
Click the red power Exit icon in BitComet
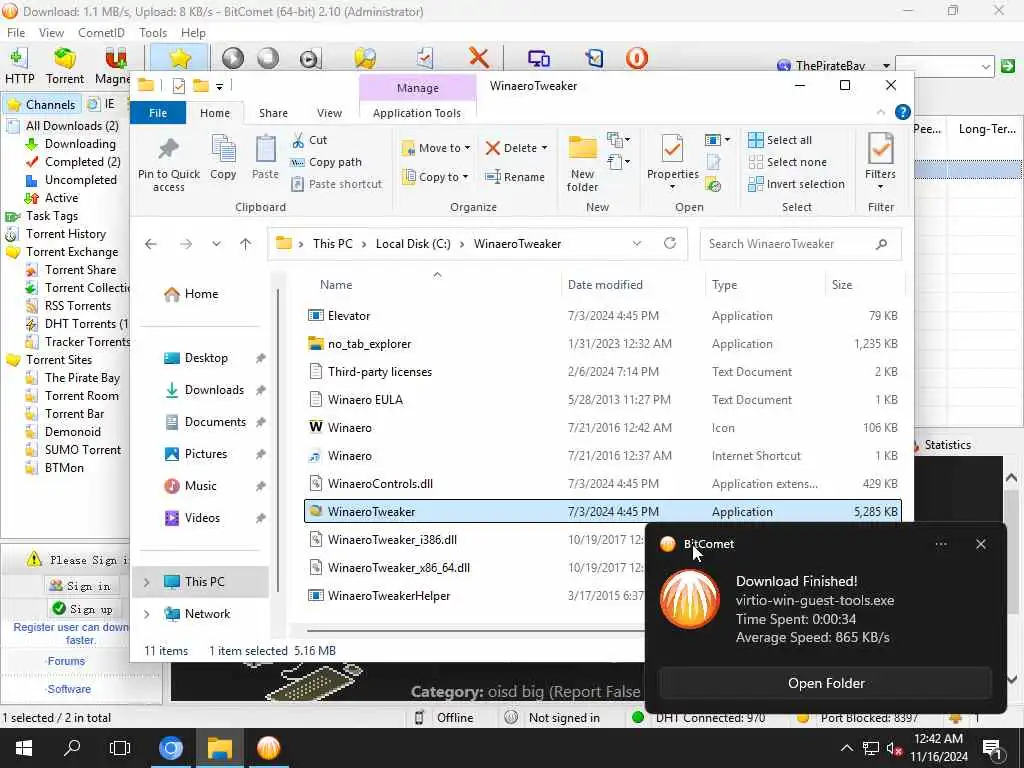tap(637, 58)
